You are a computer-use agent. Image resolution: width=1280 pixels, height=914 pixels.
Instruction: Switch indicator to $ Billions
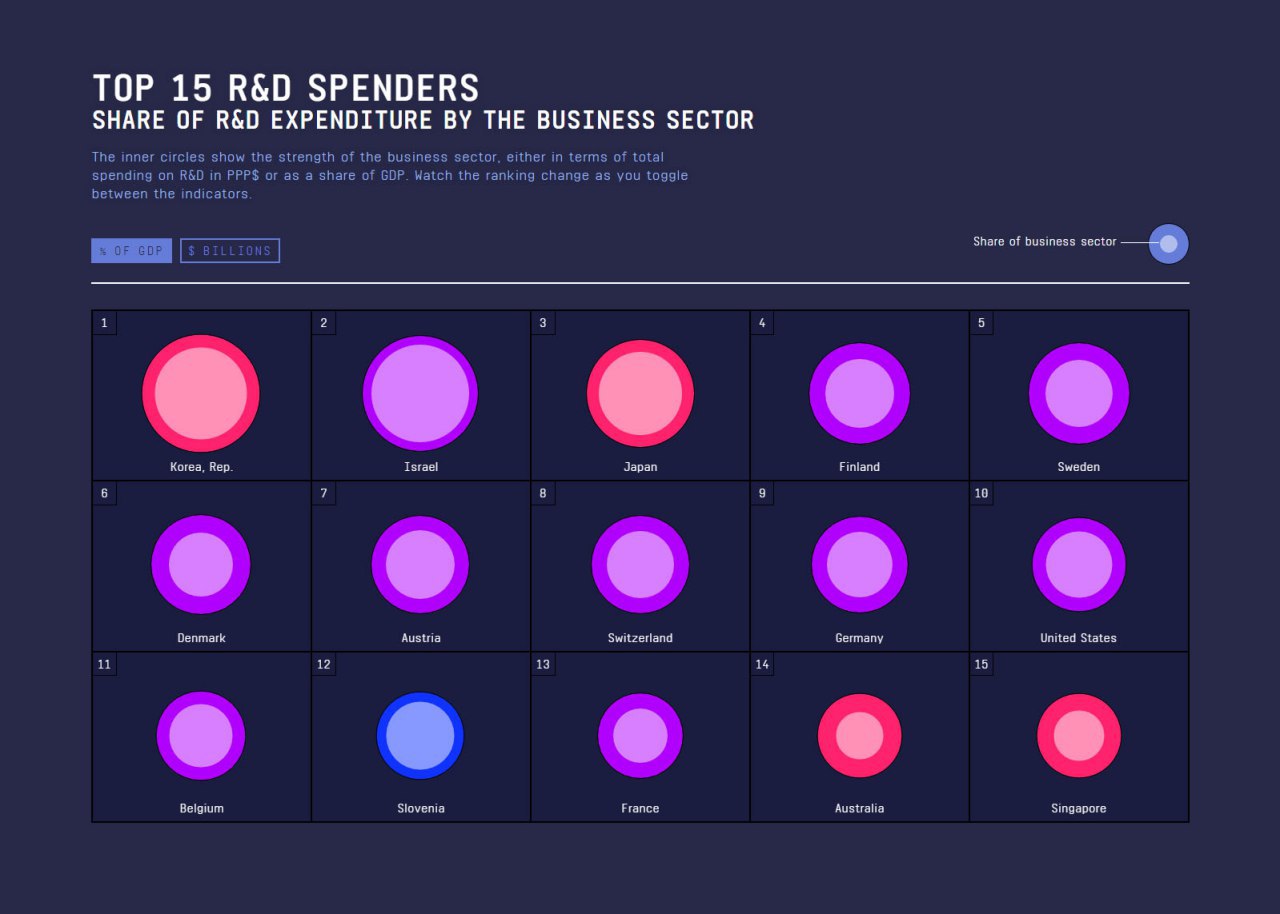pyautogui.click(x=230, y=251)
